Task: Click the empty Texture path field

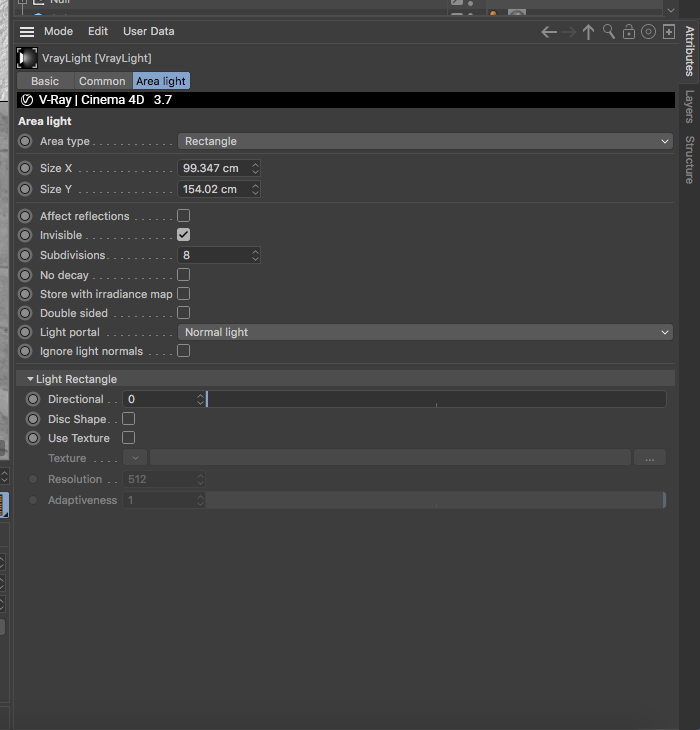Action: (390, 458)
